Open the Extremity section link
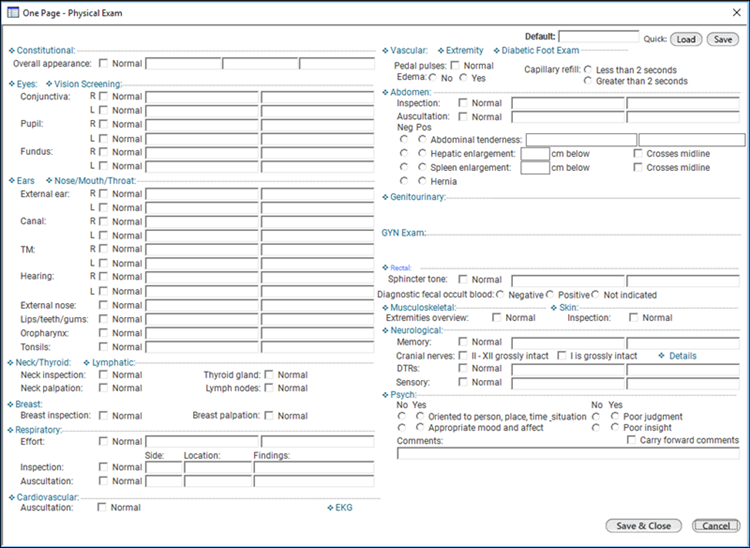 click(x=464, y=50)
